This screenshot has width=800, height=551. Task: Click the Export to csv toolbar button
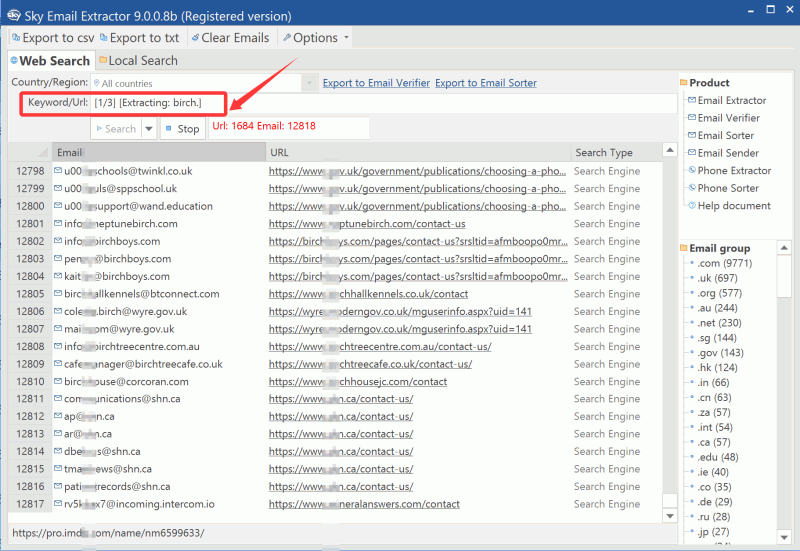pyautogui.click(x=53, y=38)
